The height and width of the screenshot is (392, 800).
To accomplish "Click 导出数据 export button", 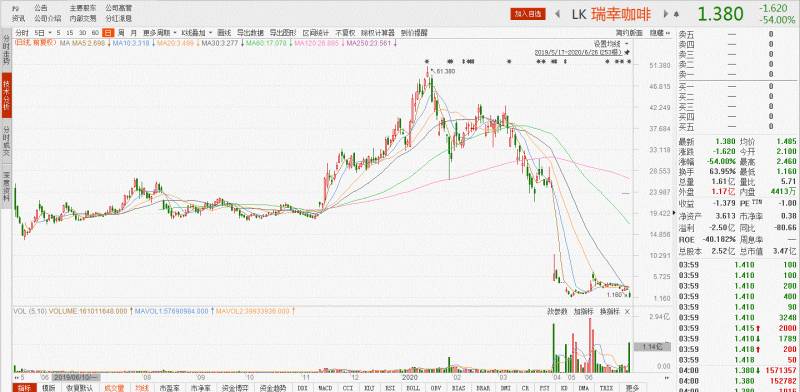I will point(251,33).
